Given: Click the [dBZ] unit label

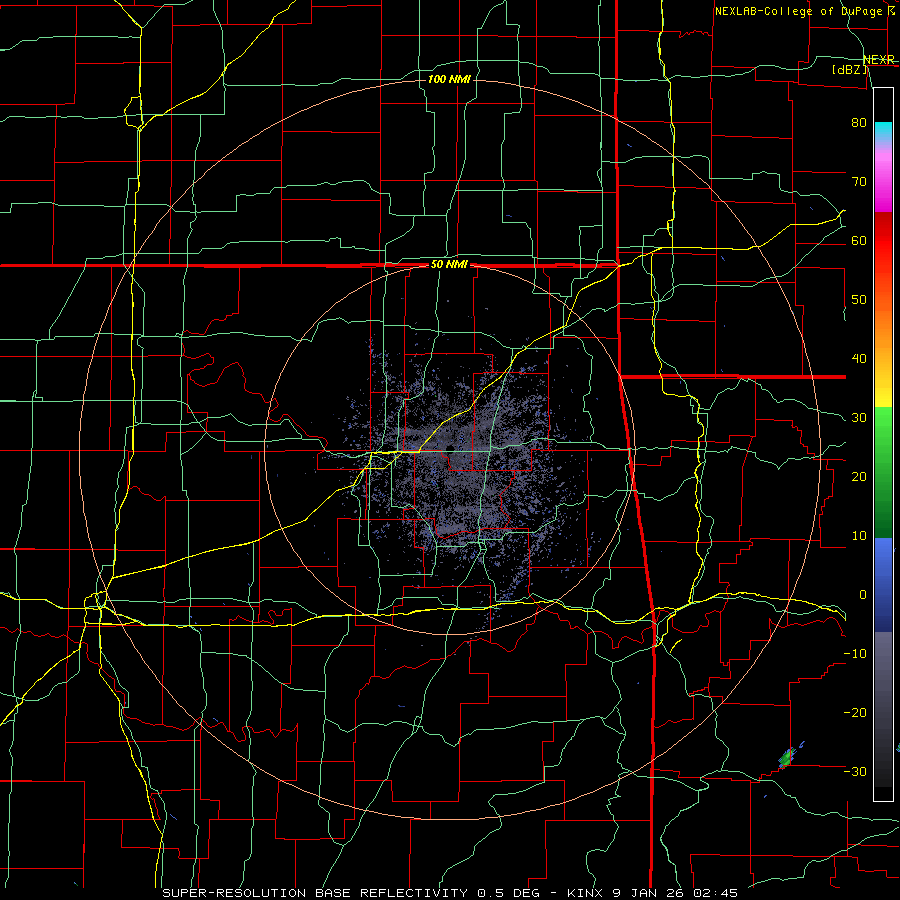Looking at the screenshot, I should click(x=849, y=69).
